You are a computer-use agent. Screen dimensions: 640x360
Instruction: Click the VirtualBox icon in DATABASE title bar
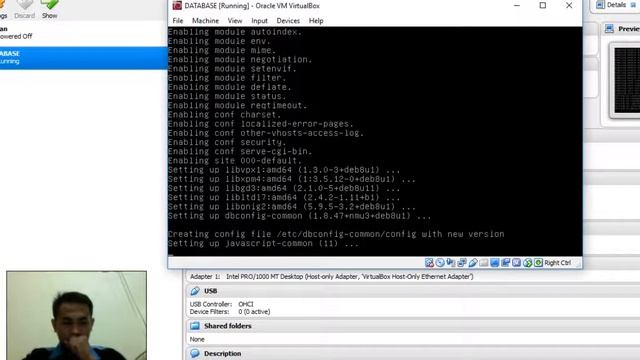(x=177, y=6)
